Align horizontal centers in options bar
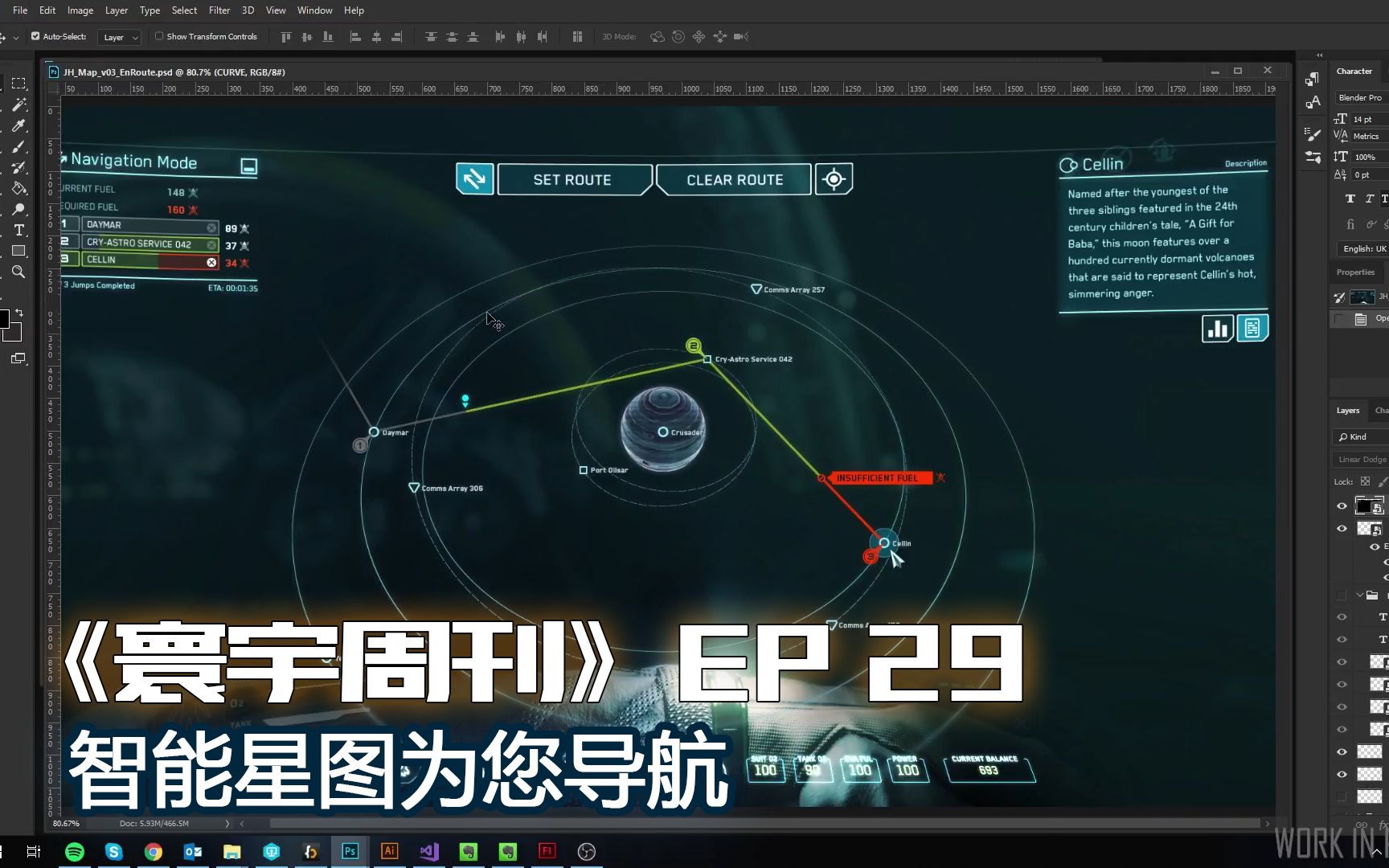This screenshot has height=868, width=1389. [x=376, y=37]
